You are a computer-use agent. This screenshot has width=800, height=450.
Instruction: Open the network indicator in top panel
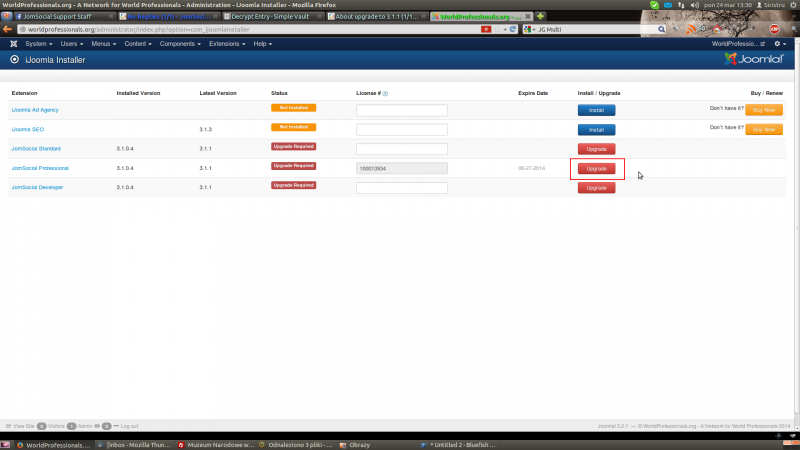click(x=681, y=5)
